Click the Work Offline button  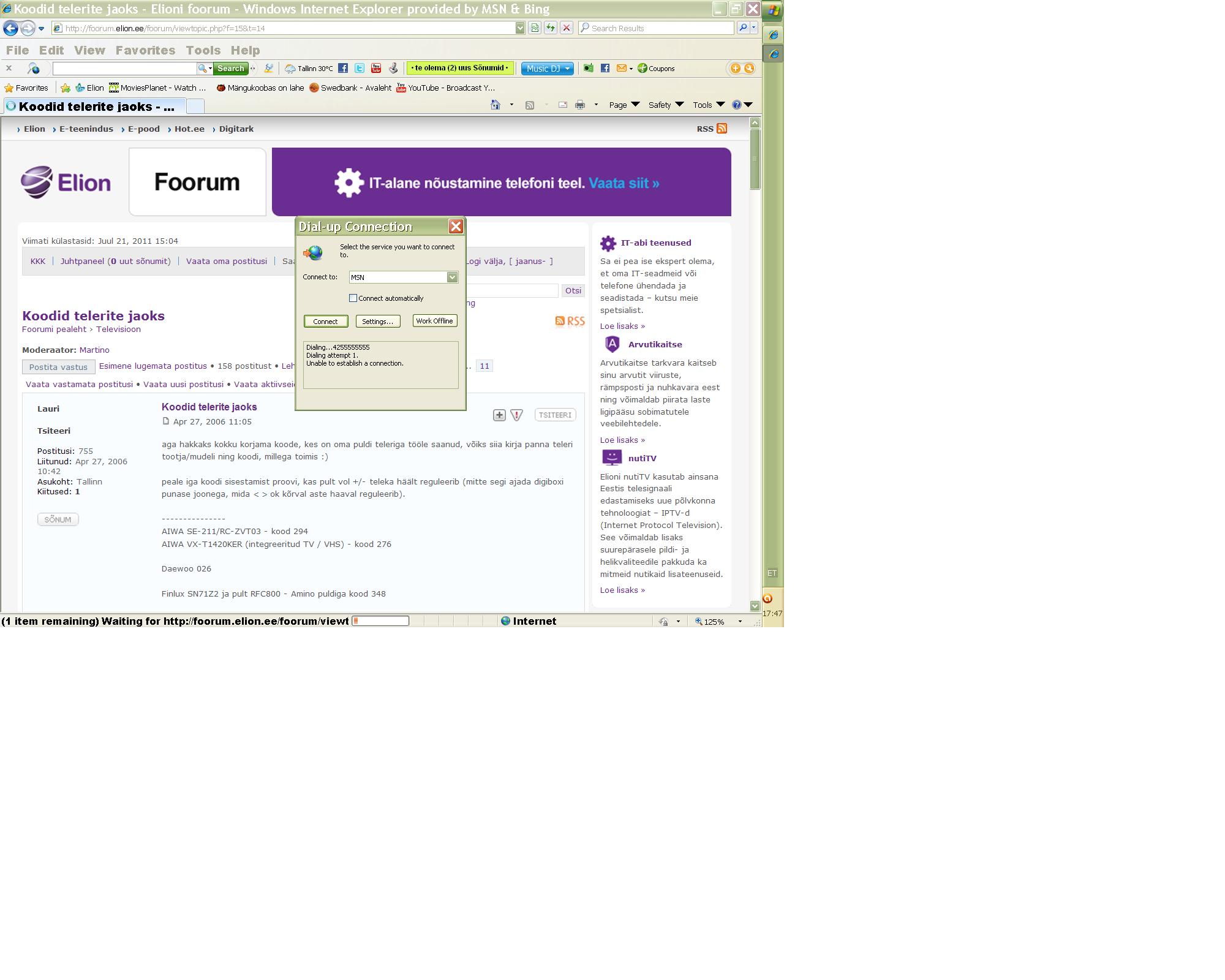pos(434,321)
